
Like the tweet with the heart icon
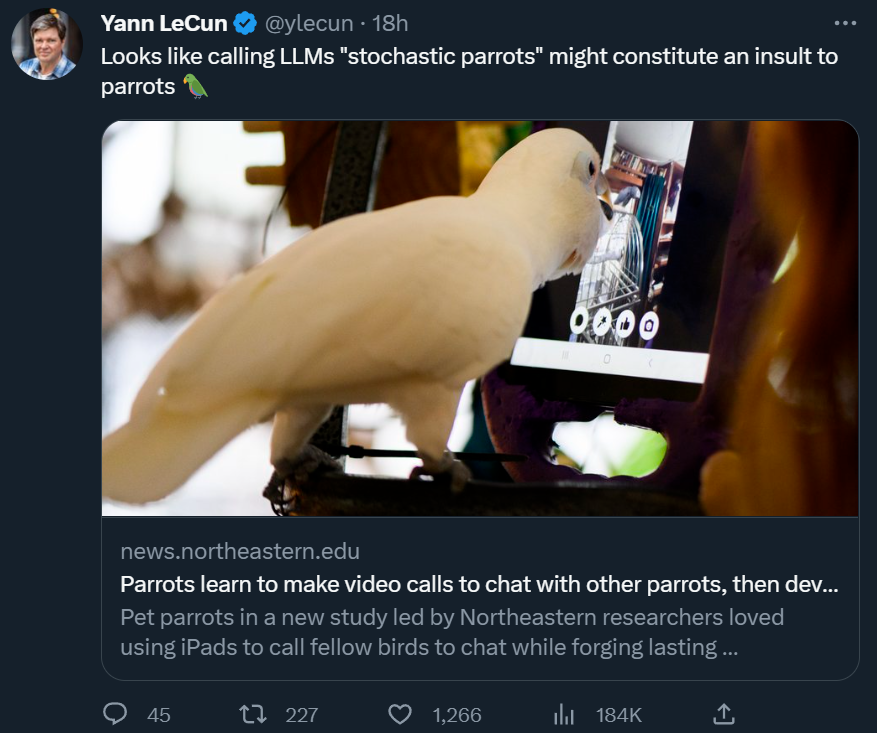pyautogui.click(x=400, y=715)
